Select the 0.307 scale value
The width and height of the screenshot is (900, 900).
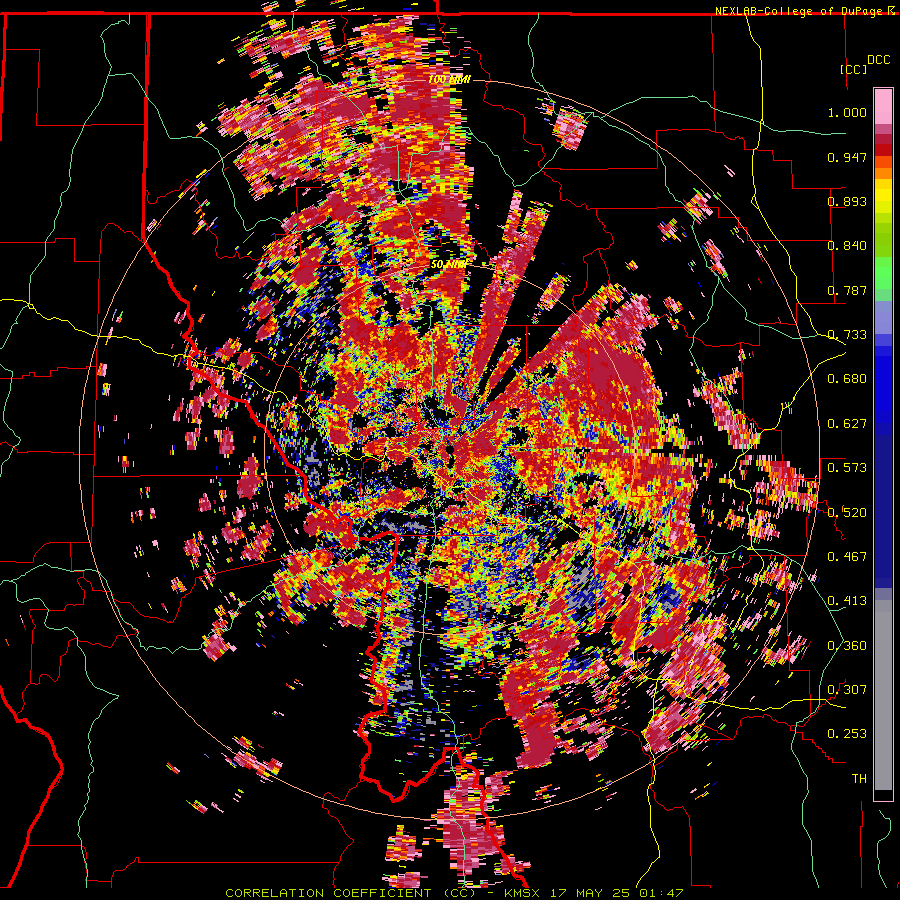point(847,689)
